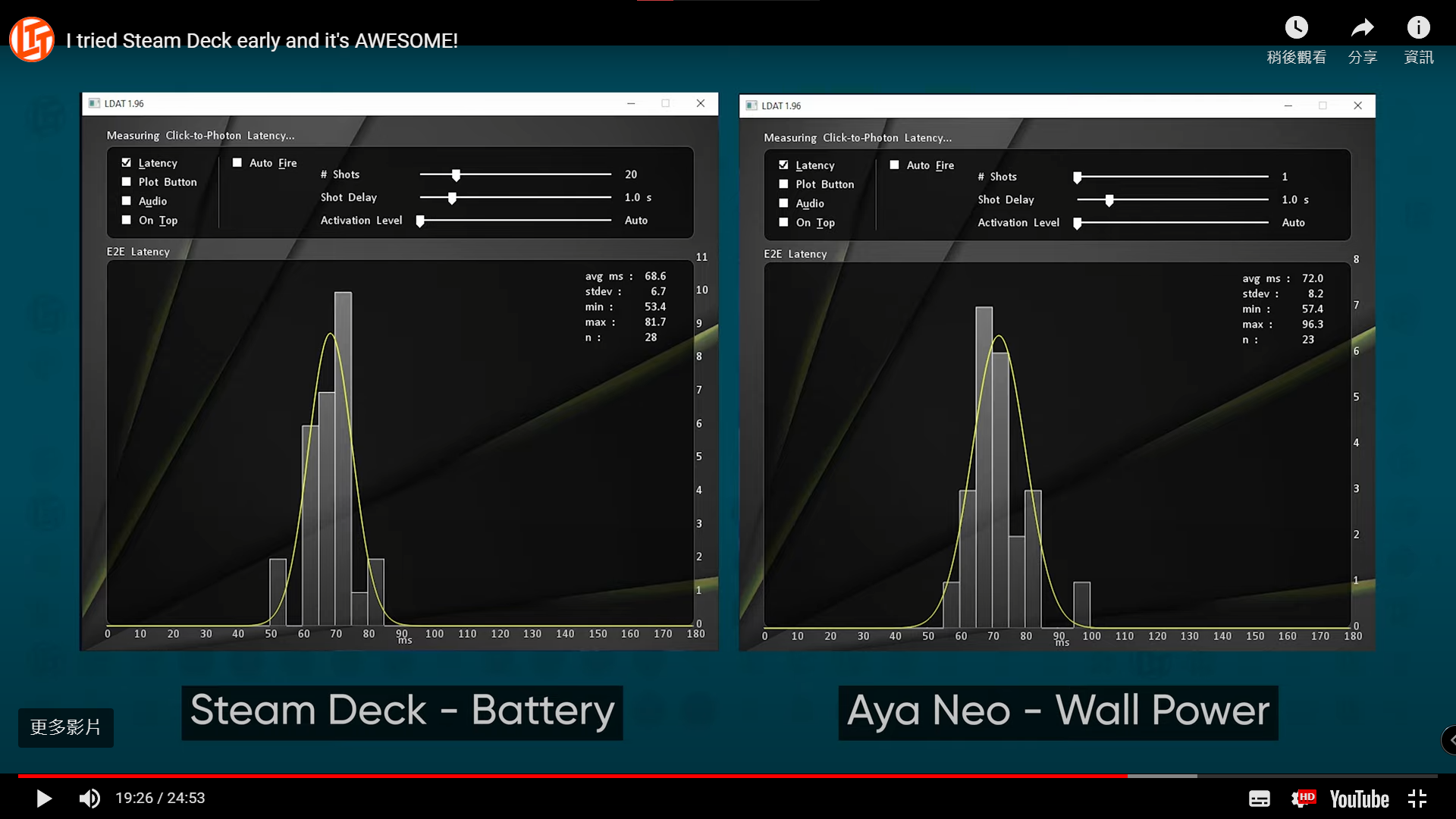Mute the video volume

89,799
